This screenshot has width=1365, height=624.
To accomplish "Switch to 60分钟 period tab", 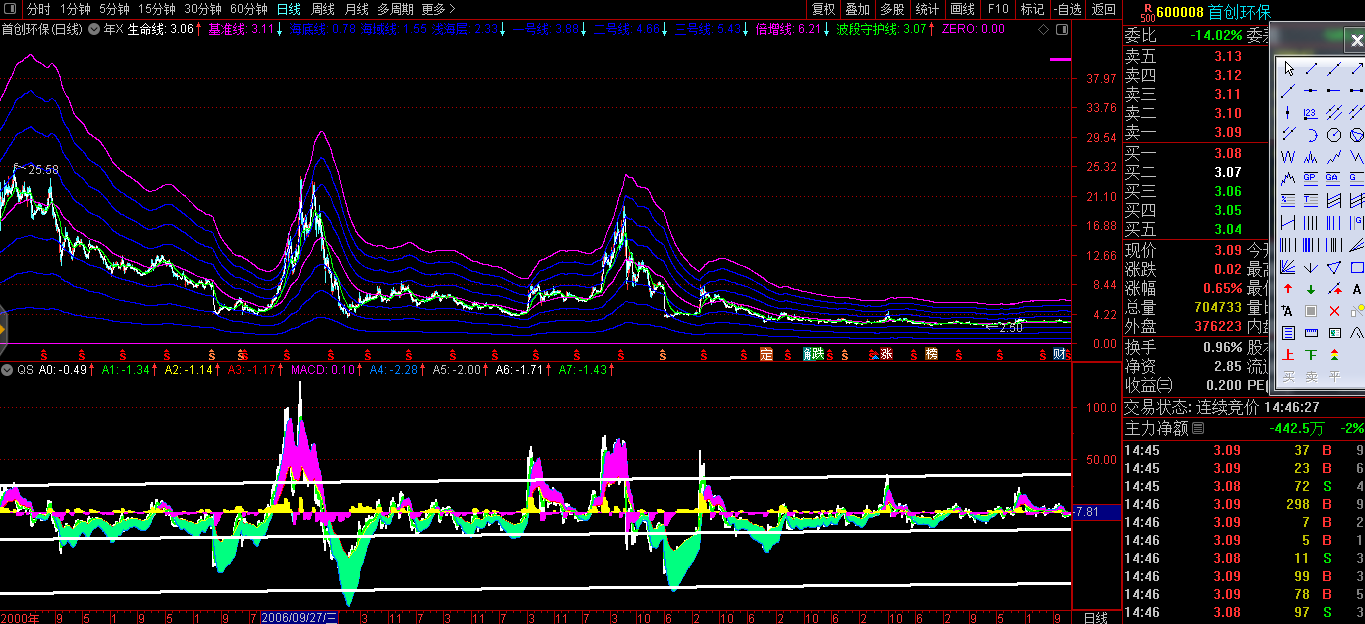I will click(x=249, y=9).
